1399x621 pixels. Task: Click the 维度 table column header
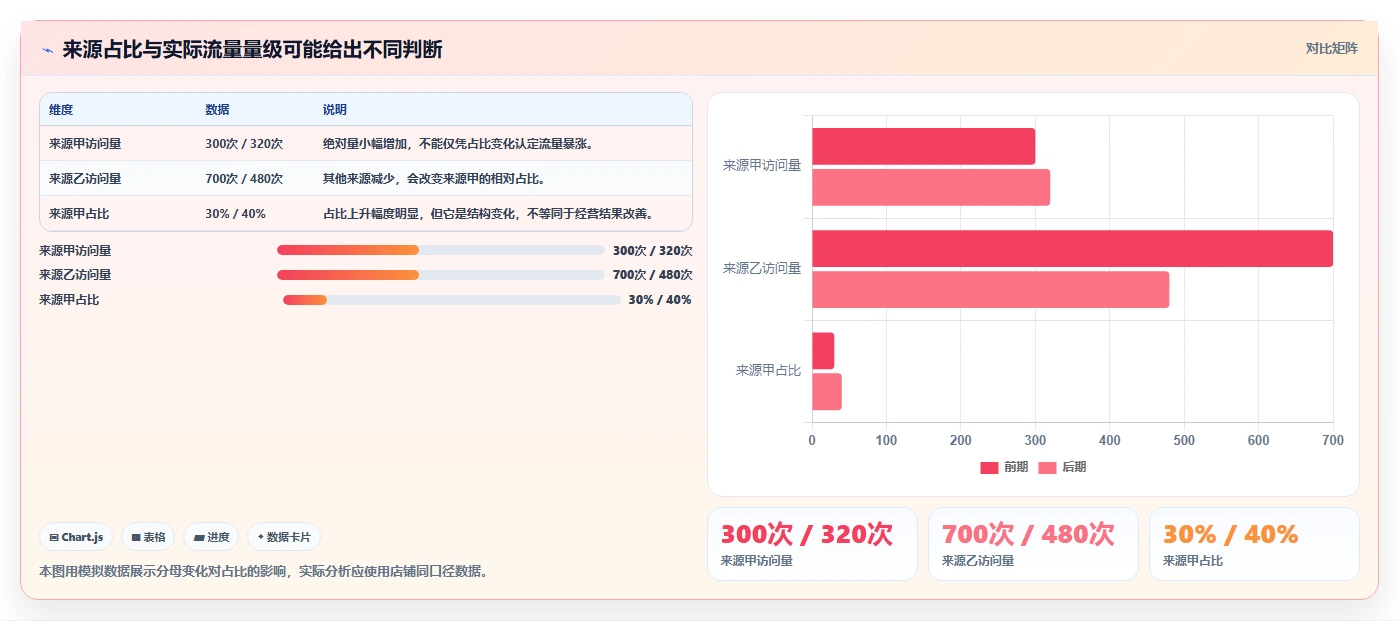pos(61,110)
